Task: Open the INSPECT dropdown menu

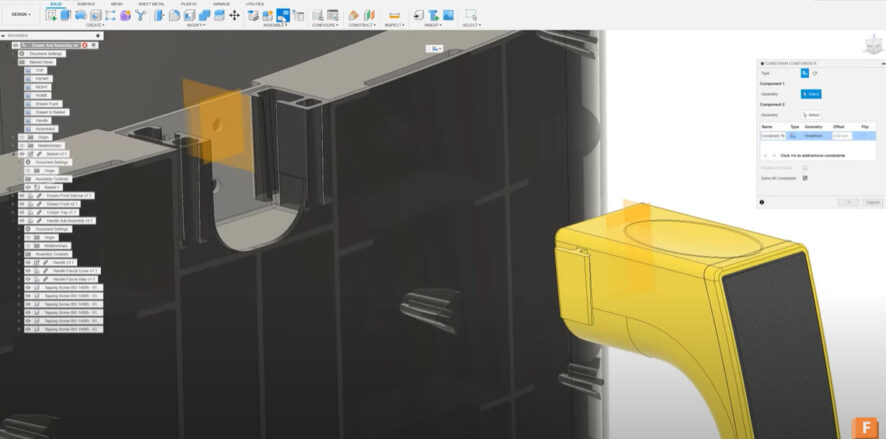Action: (x=394, y=25)
